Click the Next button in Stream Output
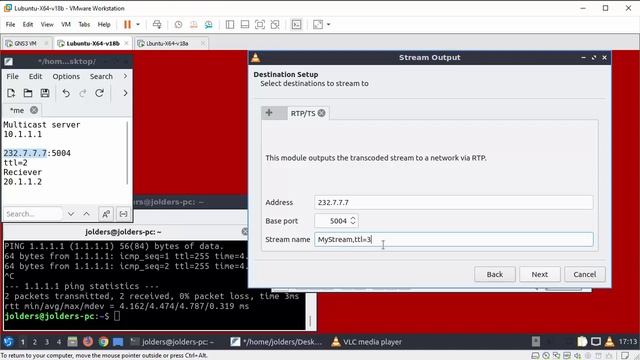The width and height of the screenshot is (640, 360). [x=540, y=274]
